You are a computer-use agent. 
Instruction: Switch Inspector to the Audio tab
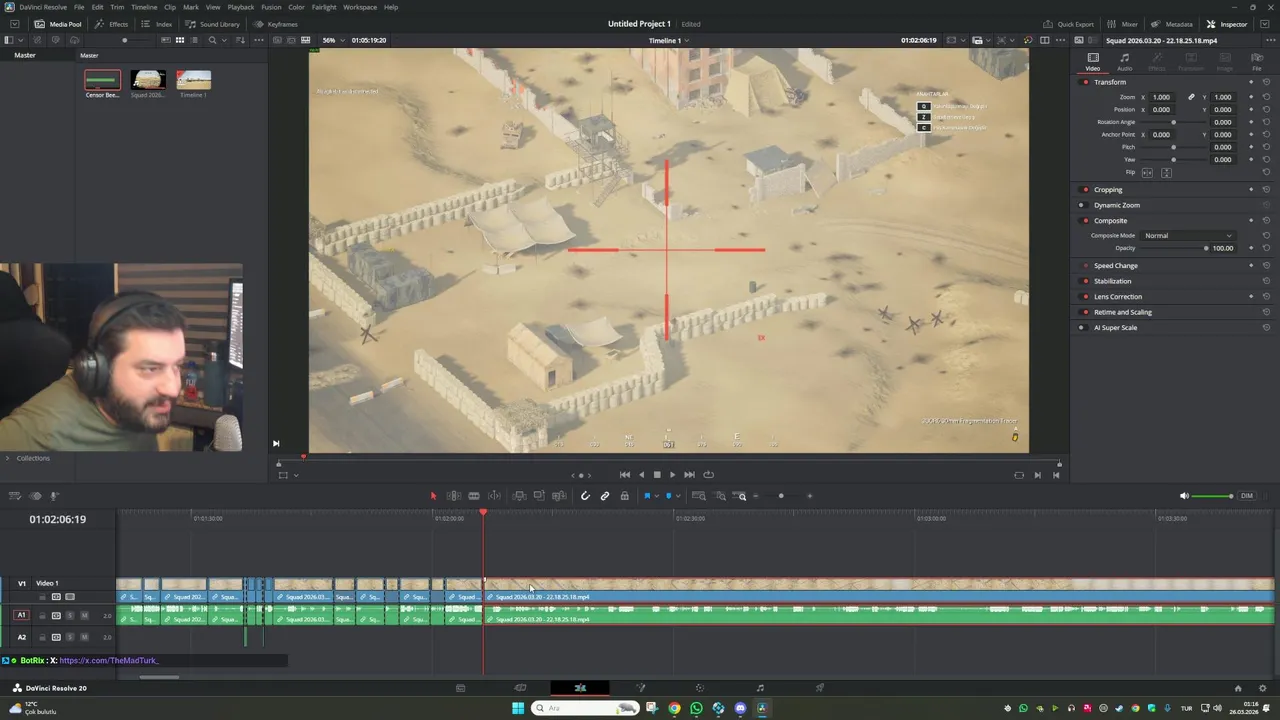pos(1125,62)
